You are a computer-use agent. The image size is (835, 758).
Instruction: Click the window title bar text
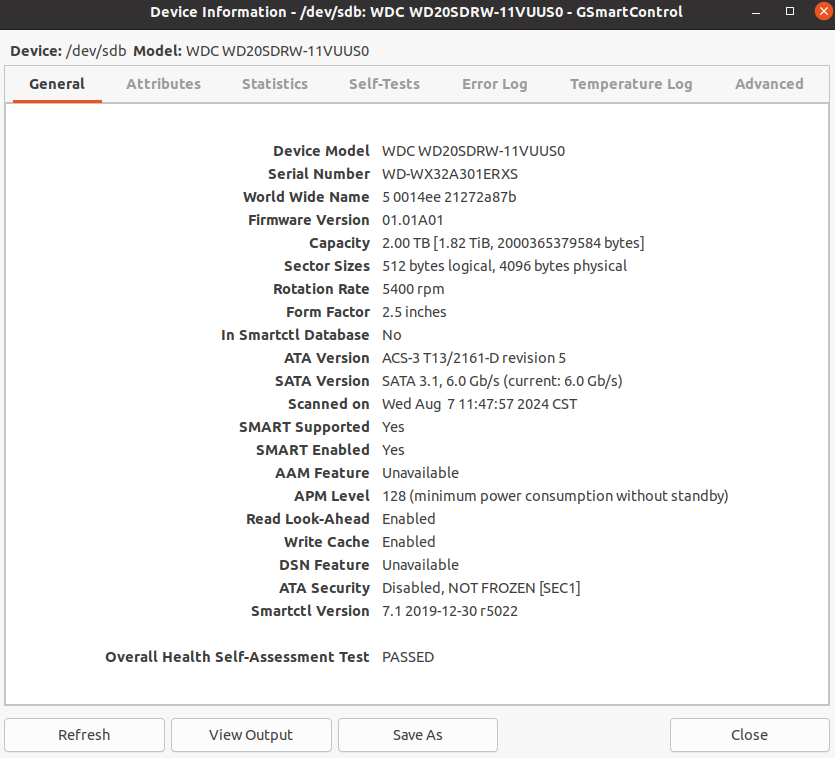point(416,12)
